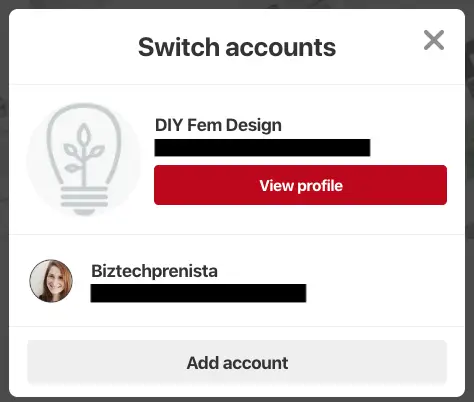Click the gray X icon by the title
The image size is (474, 402).
(434, 40)
